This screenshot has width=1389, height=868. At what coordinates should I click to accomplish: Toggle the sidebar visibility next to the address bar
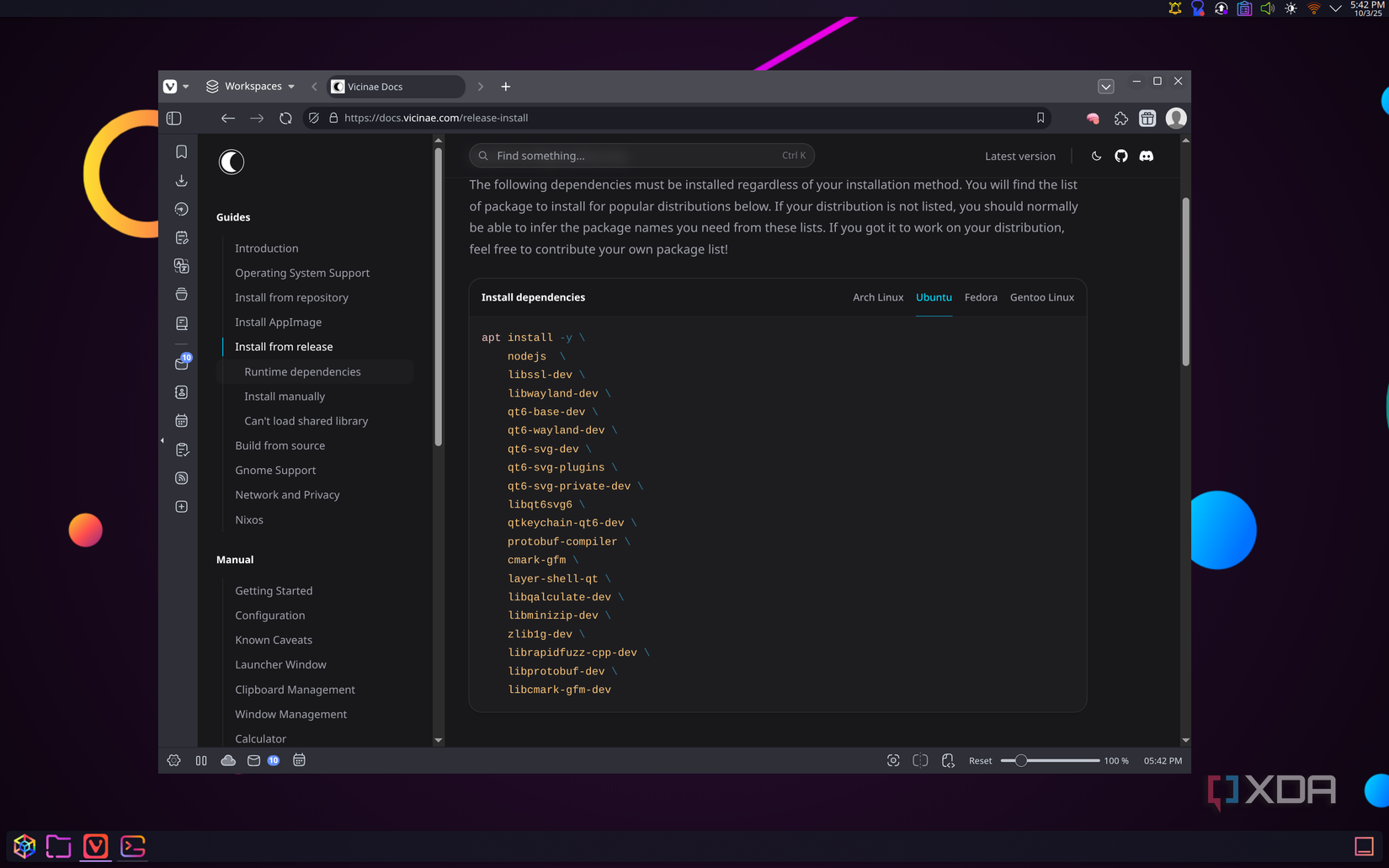click(x=173, y=118)
